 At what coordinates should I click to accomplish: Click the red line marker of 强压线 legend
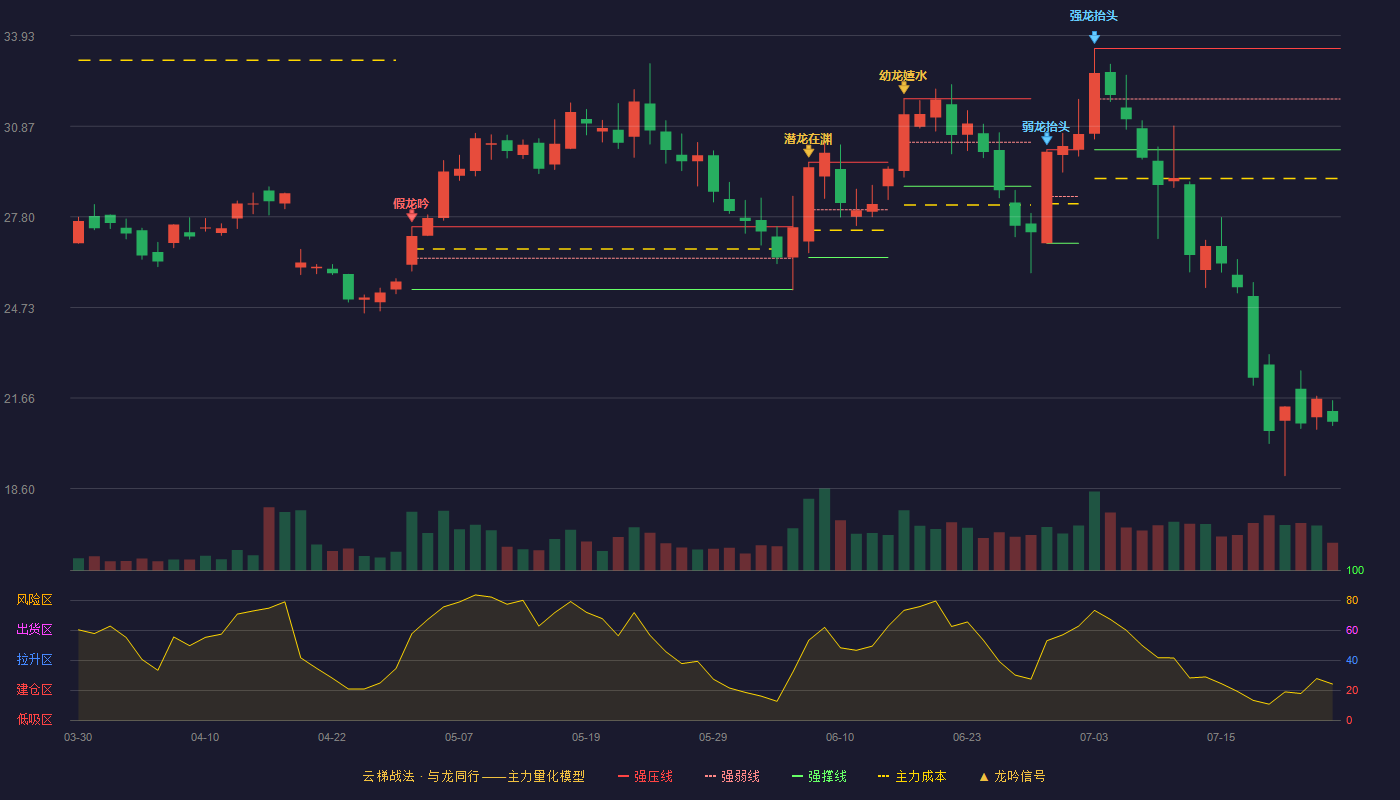[623, 776]
